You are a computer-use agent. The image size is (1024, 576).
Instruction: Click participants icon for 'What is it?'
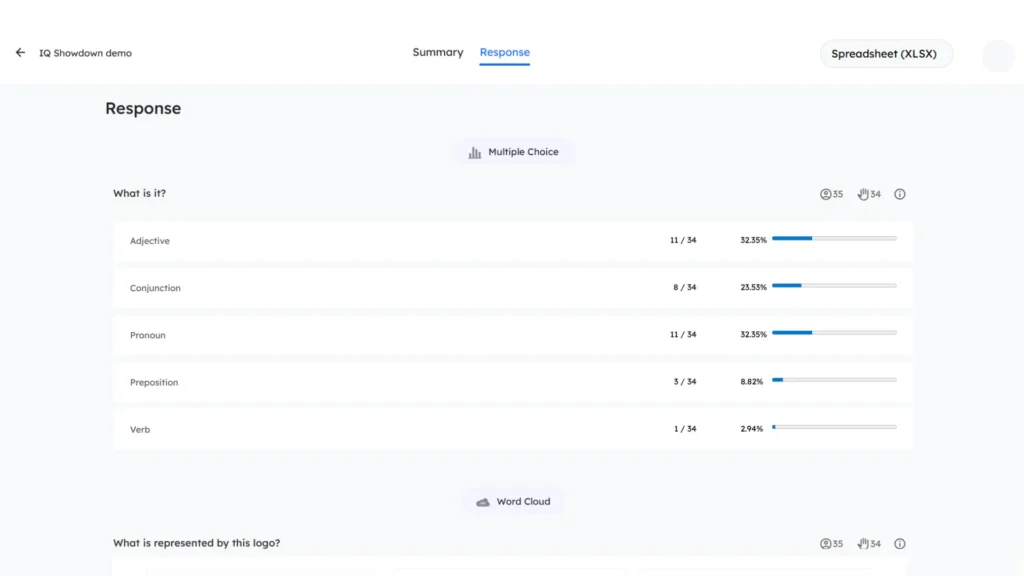(x=826, y=194)
